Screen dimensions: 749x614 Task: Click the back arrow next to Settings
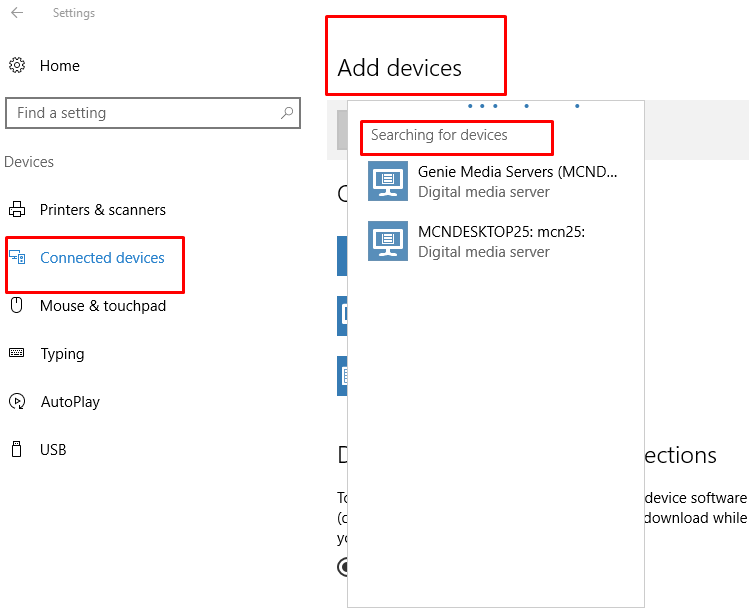click(x=16, y=14)
